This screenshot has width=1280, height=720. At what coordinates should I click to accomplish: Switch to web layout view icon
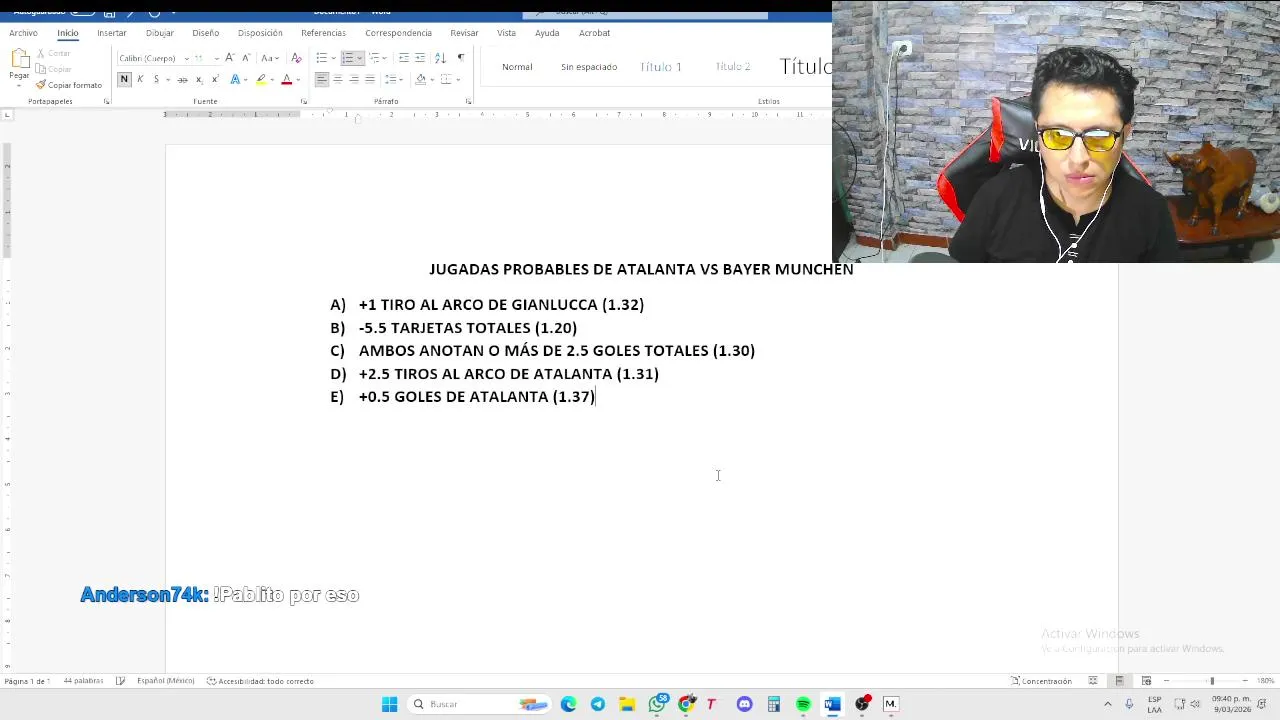click(1146, 681)
